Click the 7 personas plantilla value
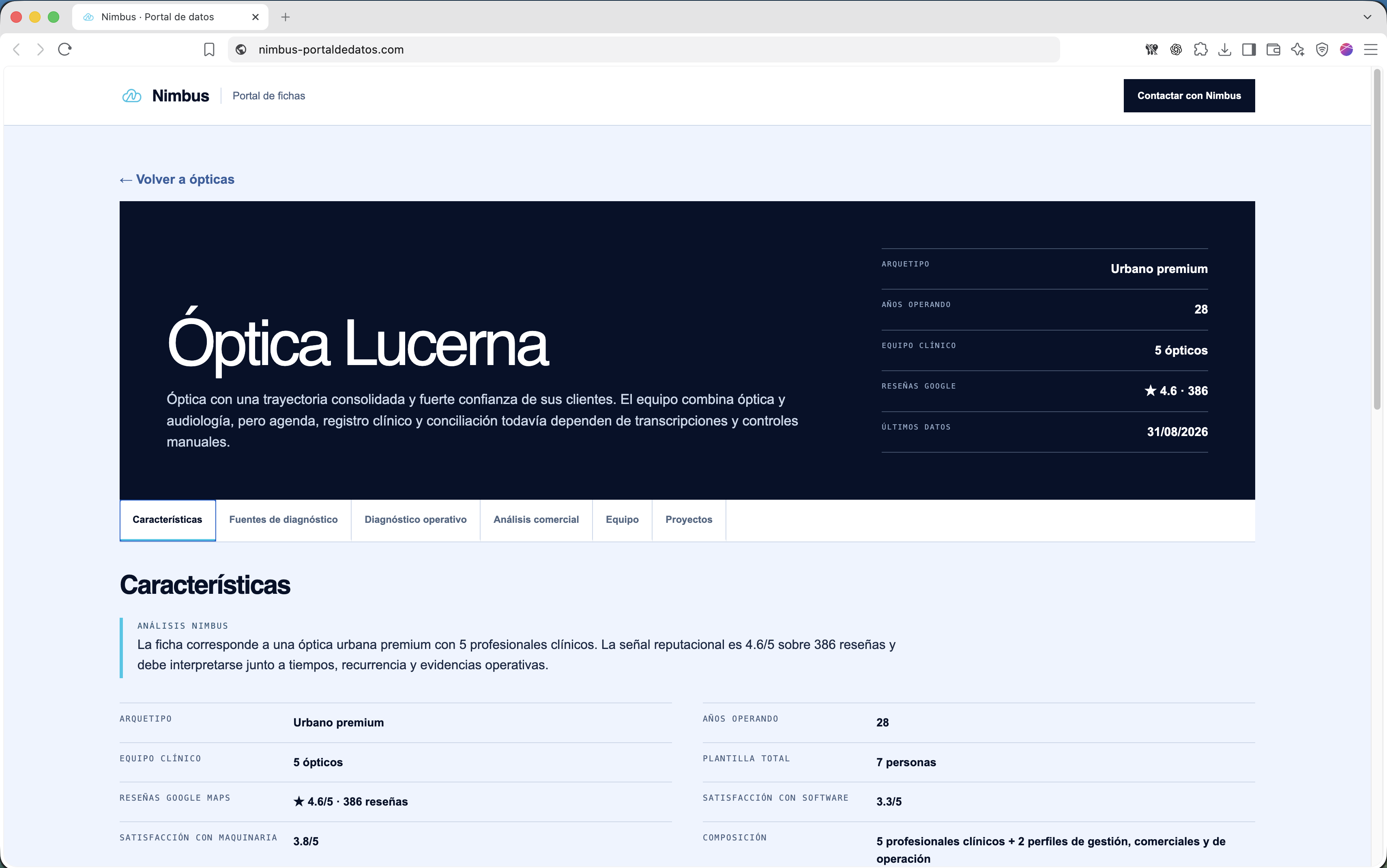 point(906,763)
